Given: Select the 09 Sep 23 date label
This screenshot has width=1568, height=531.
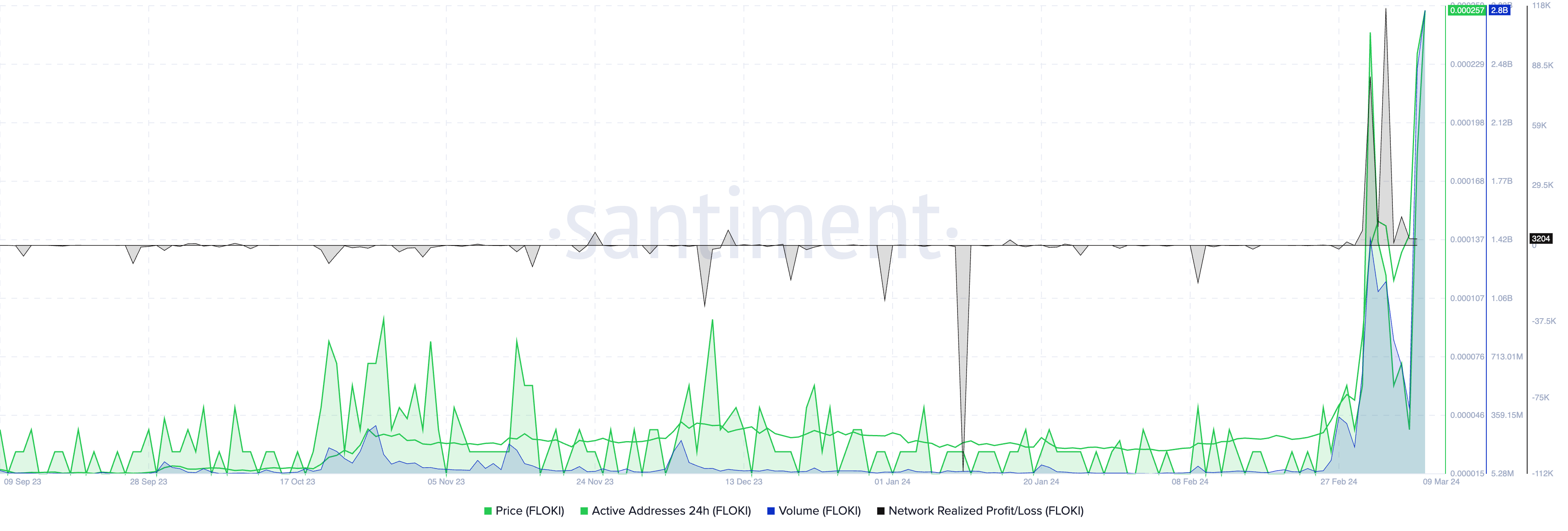Looking at the screenshot, I should click(x=22, y=482).
